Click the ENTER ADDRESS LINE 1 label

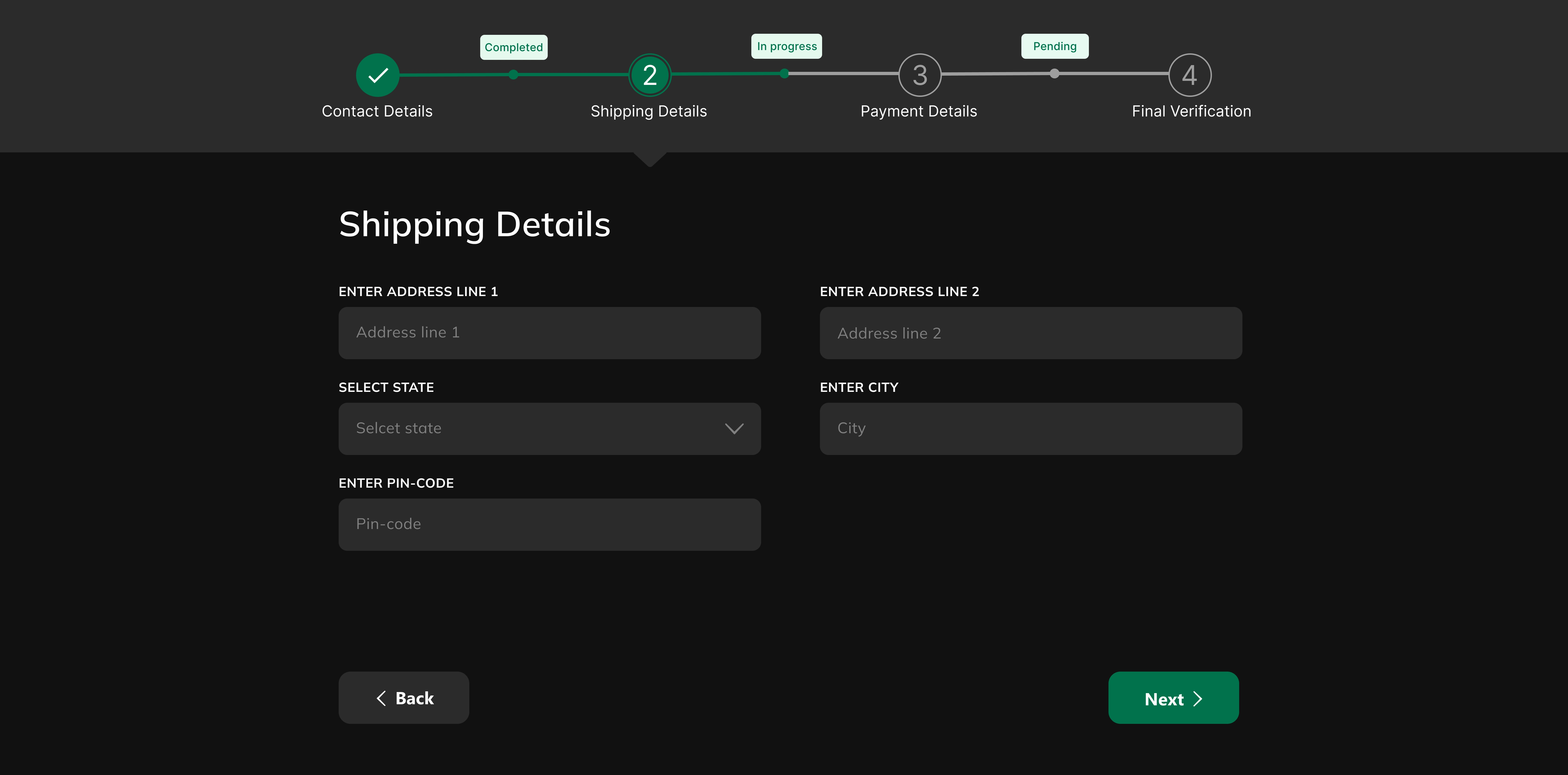coord(418,291)
